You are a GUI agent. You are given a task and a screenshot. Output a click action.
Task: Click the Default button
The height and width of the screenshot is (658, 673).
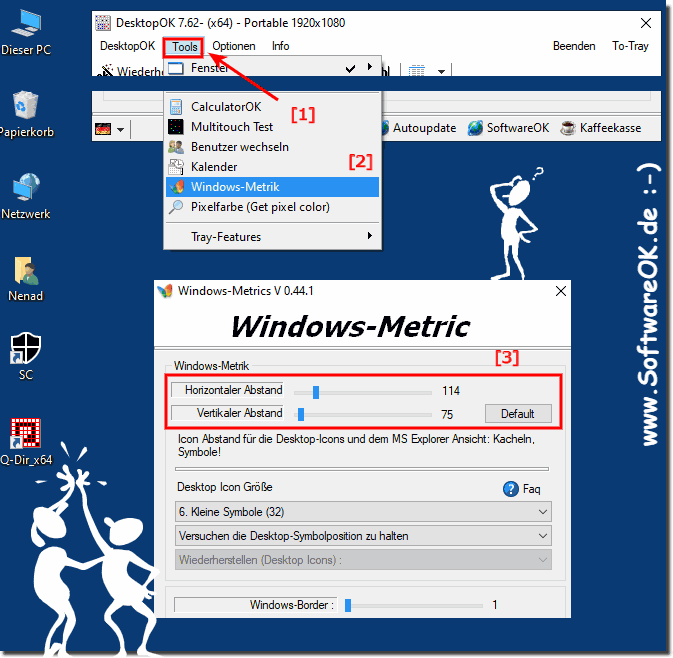pyautogui.click(x=518, y=414)
